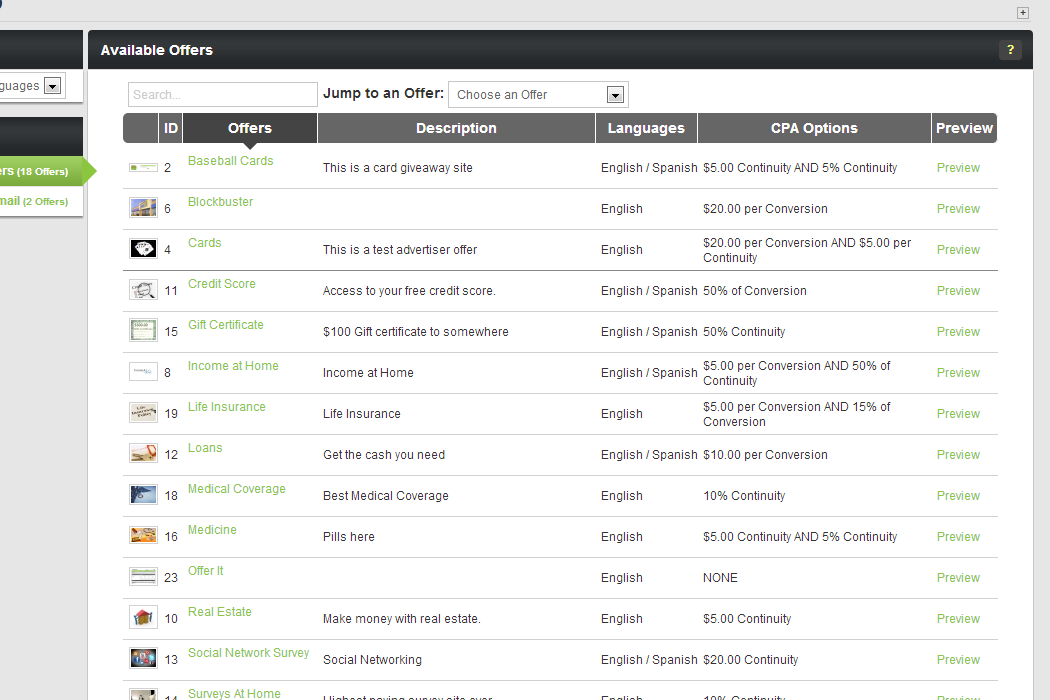Click the help question mark icon
Image resolution: width=1050 pixels, height=700 pixels.
[1010, 50]
